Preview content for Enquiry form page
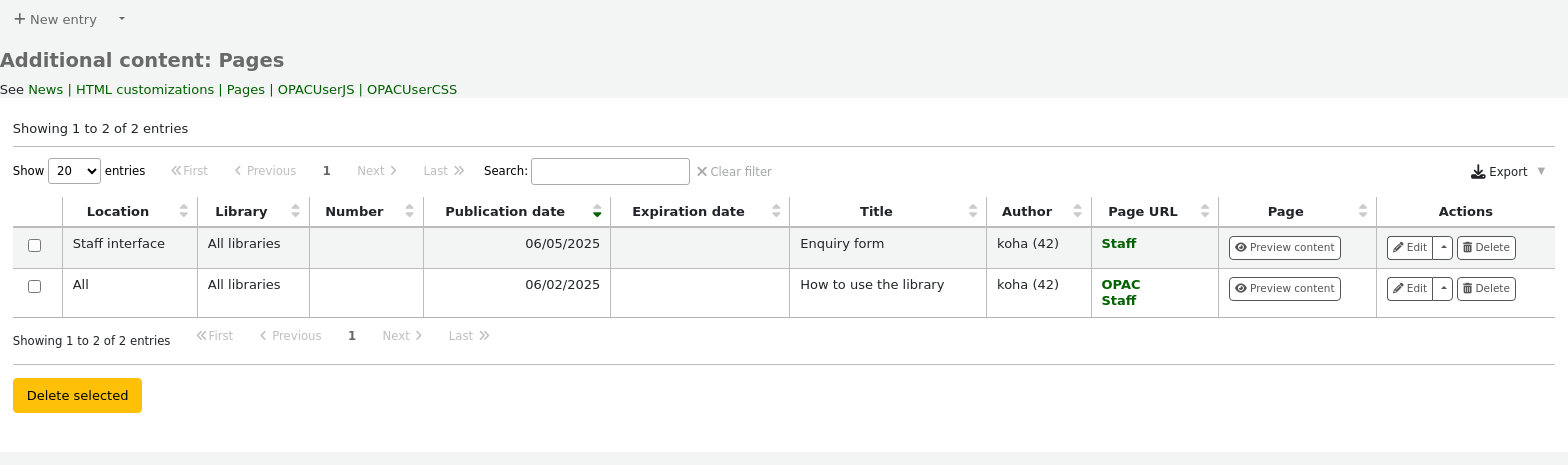 point(1284,248)
